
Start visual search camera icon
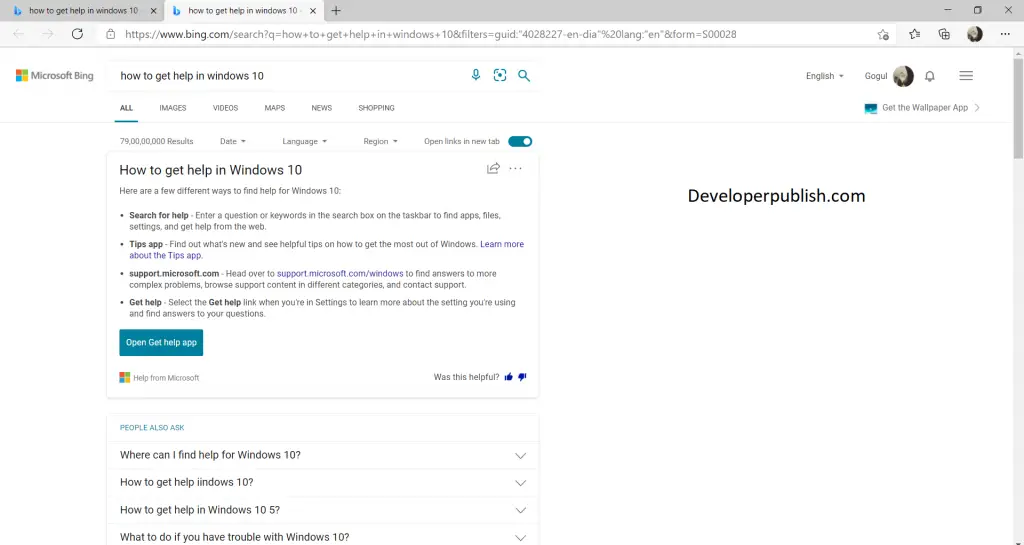coord(500,75)
